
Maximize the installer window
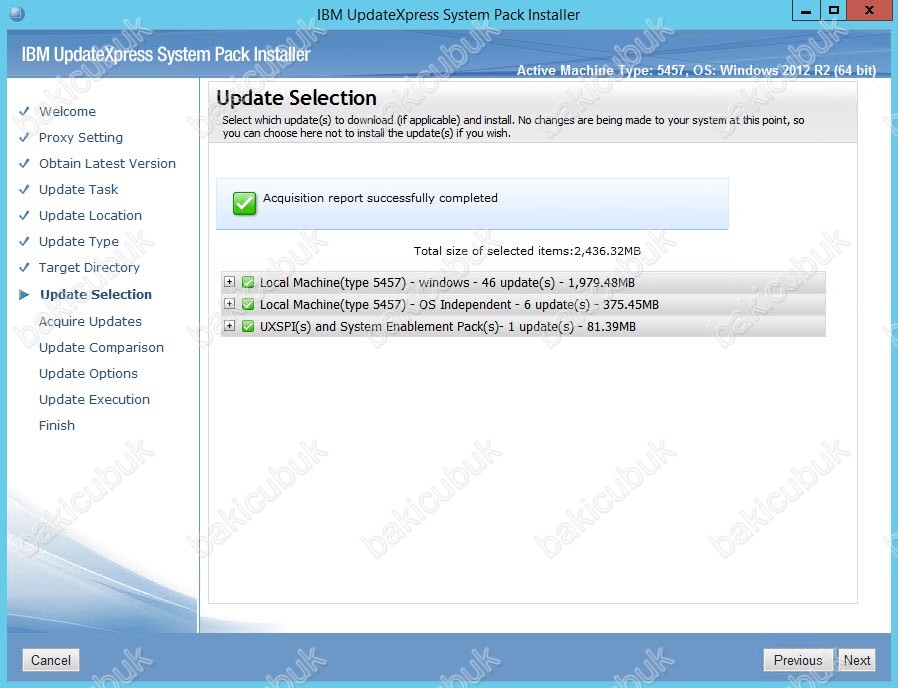pos(834,10)
